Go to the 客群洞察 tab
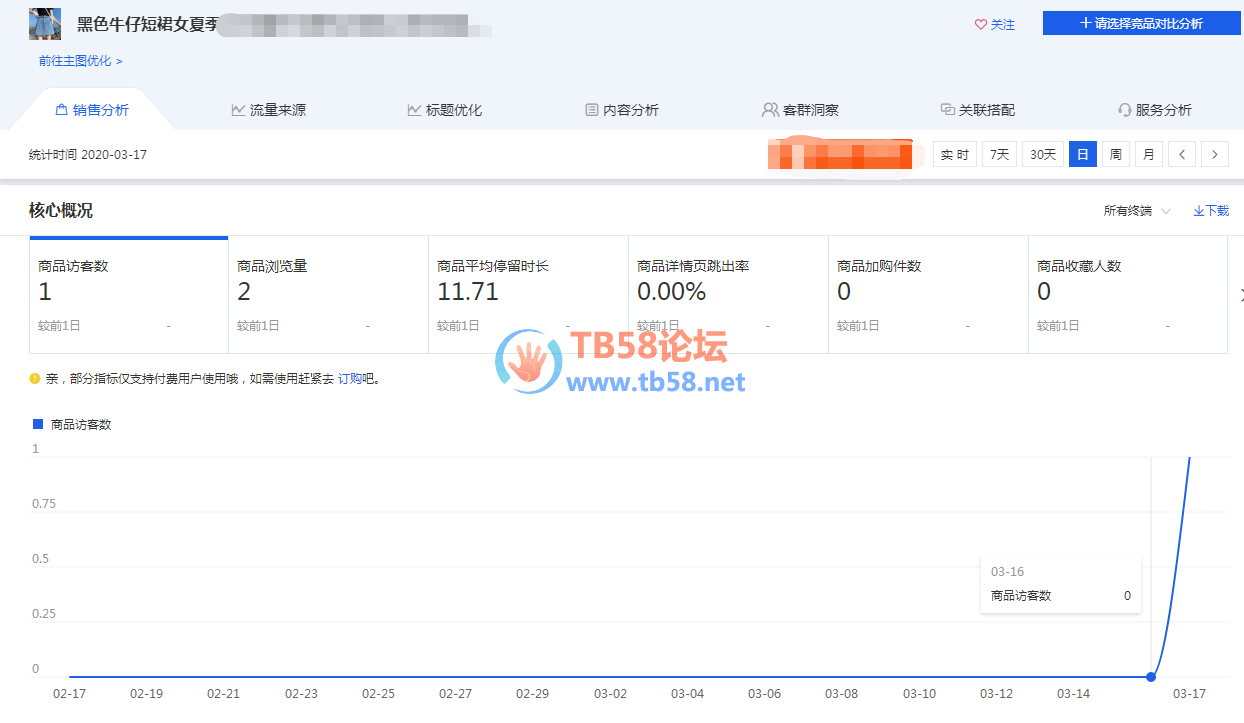1244x723 pixels. 800,110
